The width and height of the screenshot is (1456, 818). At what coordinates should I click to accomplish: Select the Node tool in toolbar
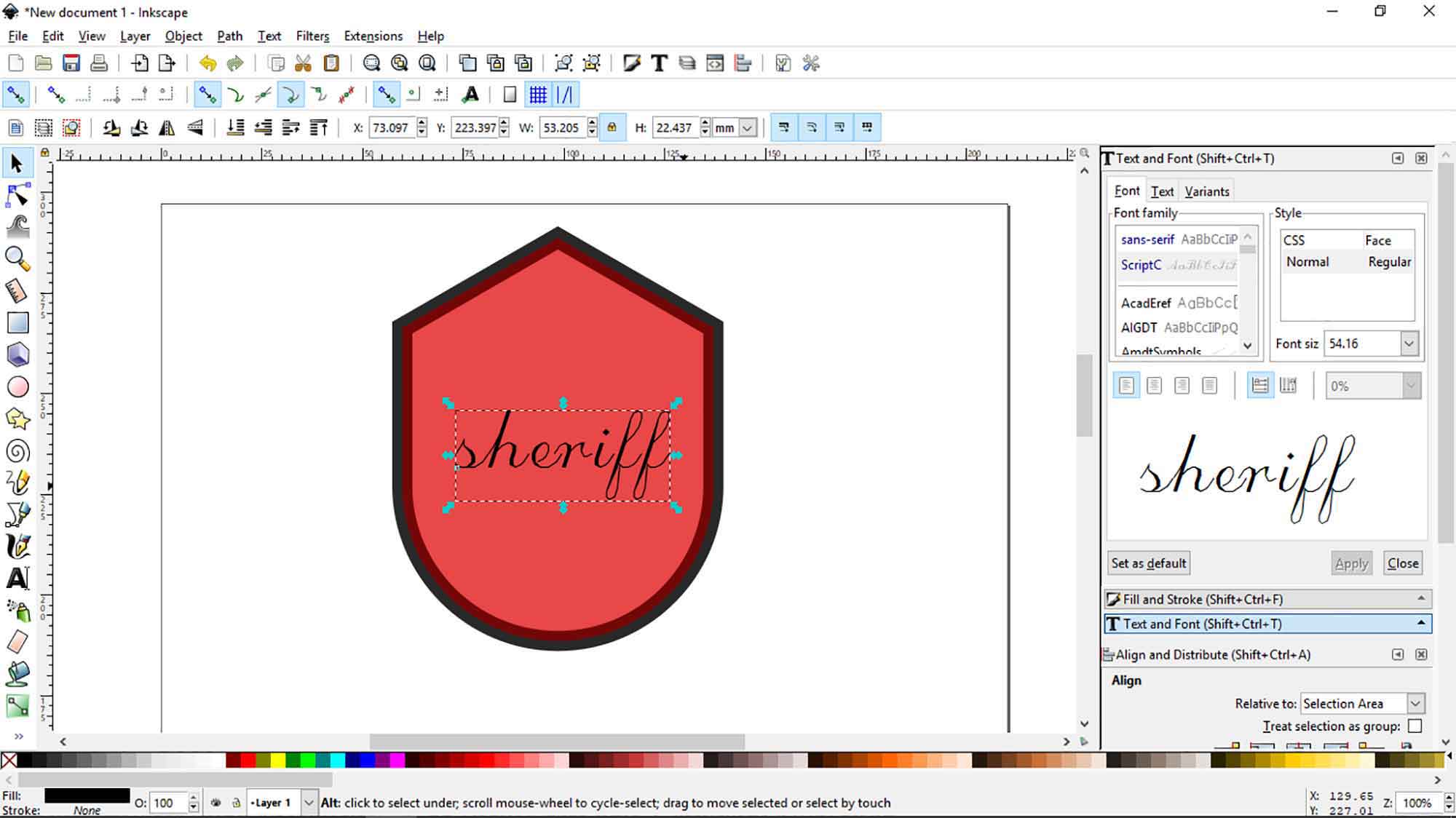16,194
